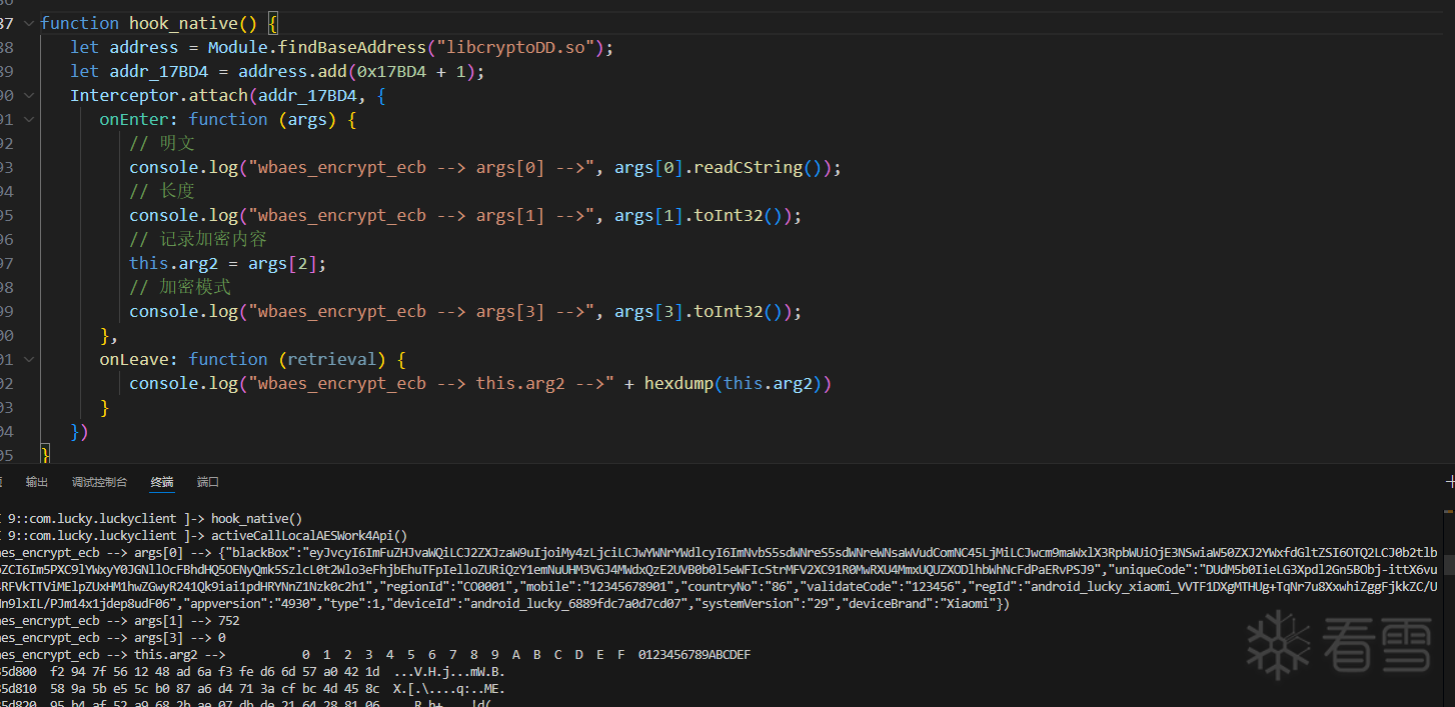Image resolution: width=1455 pixels, height=707 pixels.
Task: Click the 'onLeave' callback keyword
Action: [133, 359]
